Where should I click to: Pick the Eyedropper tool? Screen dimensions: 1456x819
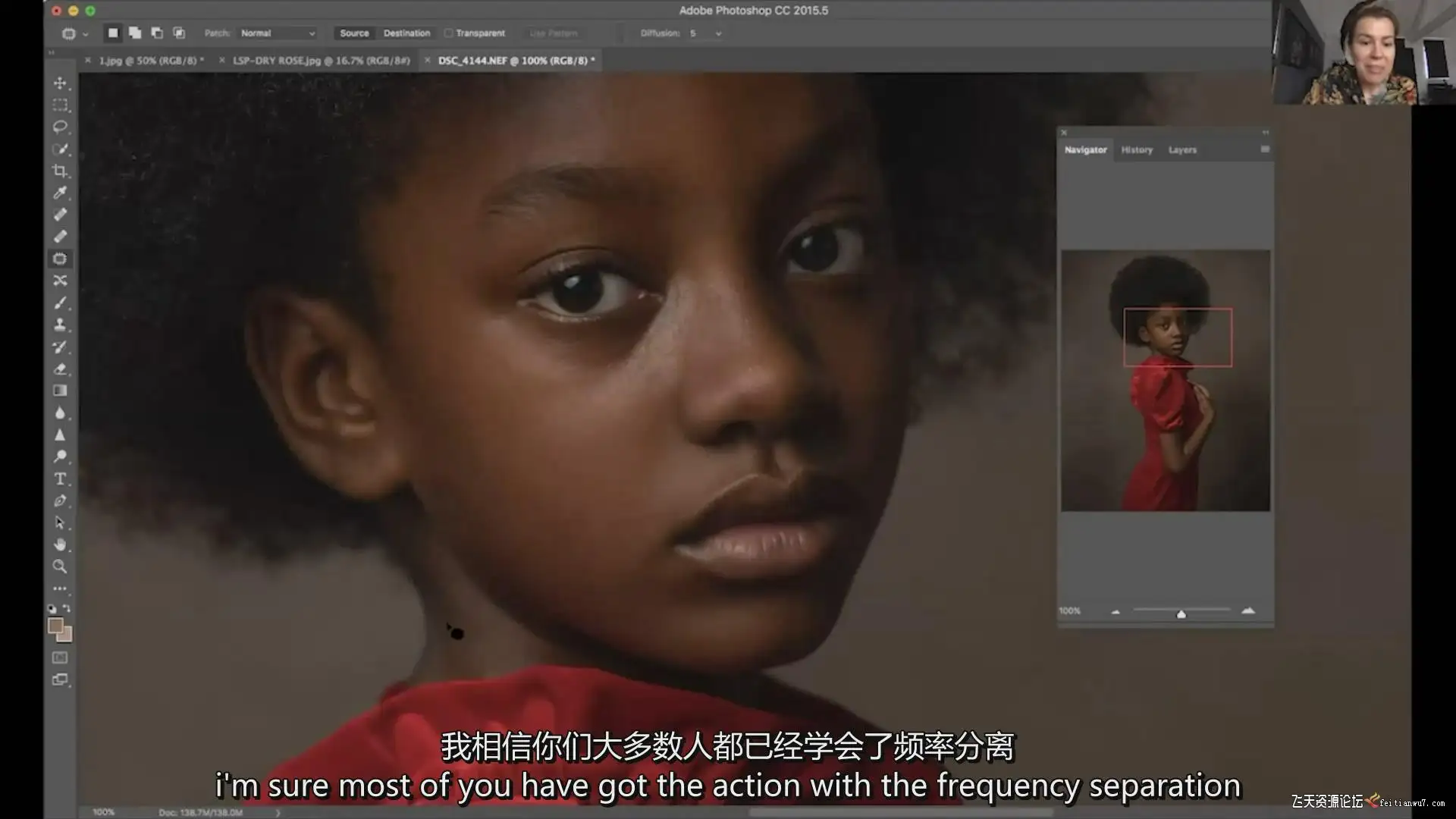coord(60,193)
